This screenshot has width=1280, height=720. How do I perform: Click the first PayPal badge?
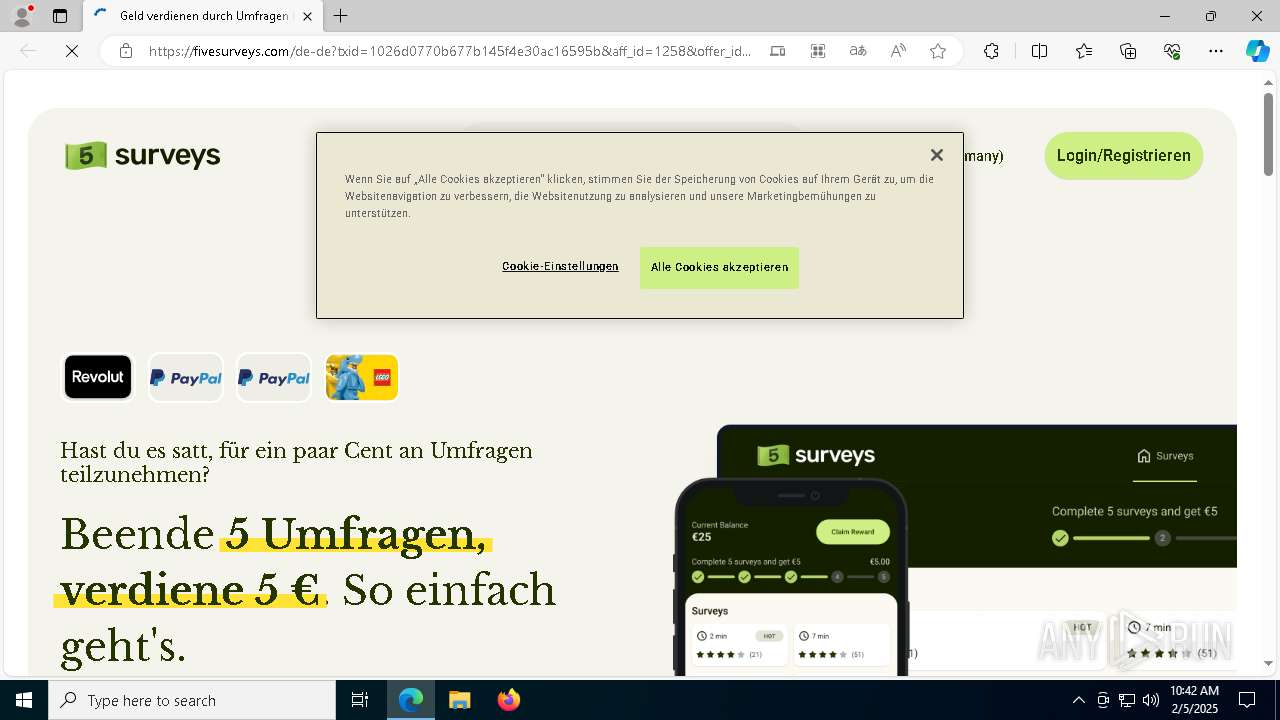(x=186, y=377)
